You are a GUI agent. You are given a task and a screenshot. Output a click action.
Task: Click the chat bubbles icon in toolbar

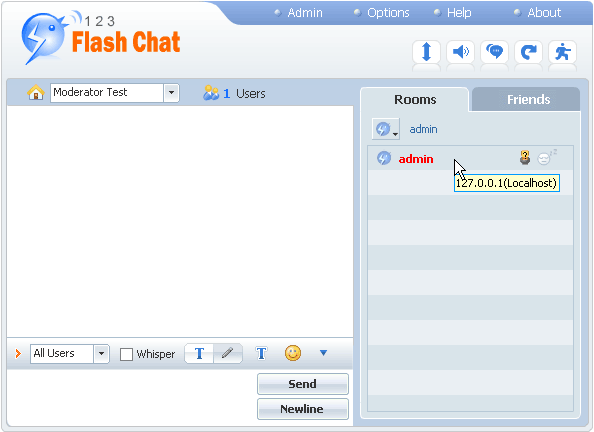(495, 52)
